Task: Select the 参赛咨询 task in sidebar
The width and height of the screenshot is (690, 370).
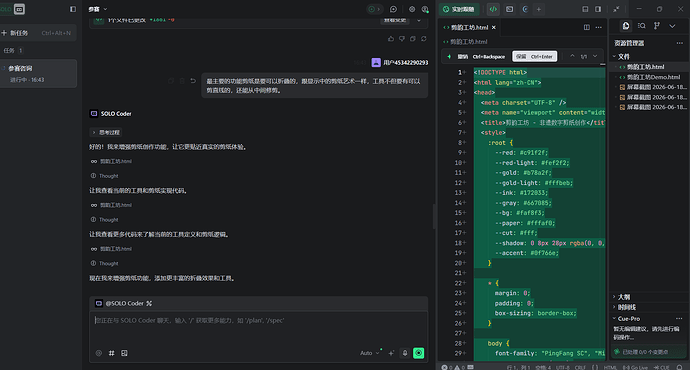Action: 39,73
